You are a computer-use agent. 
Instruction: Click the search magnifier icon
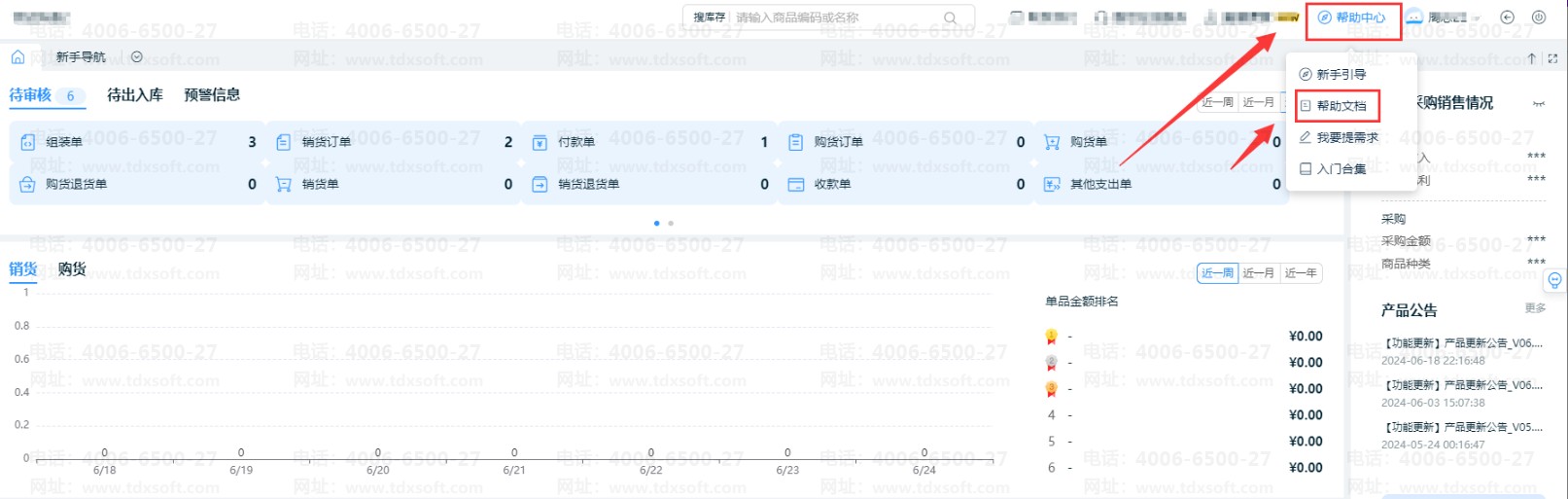pos(950,18)
